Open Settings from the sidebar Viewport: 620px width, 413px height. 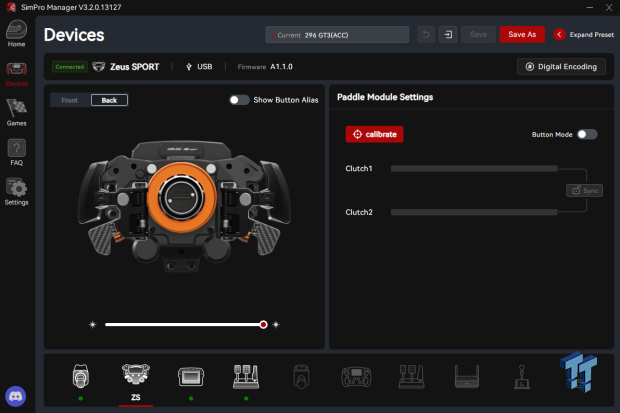tap(16, 192)
